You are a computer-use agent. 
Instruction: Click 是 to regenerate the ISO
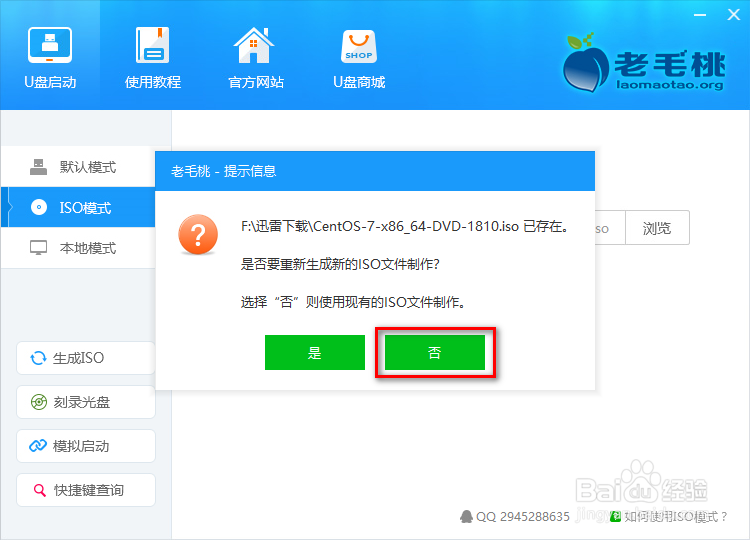tap(315, 353)
